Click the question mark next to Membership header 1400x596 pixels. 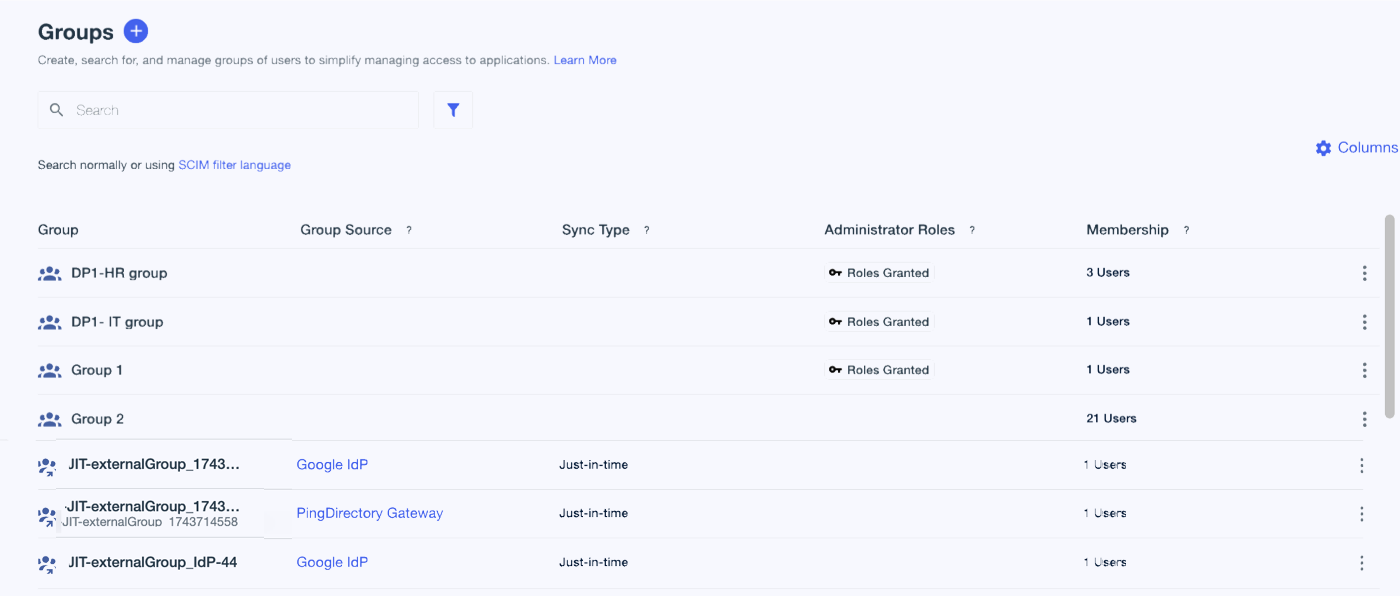(1186, 229)
